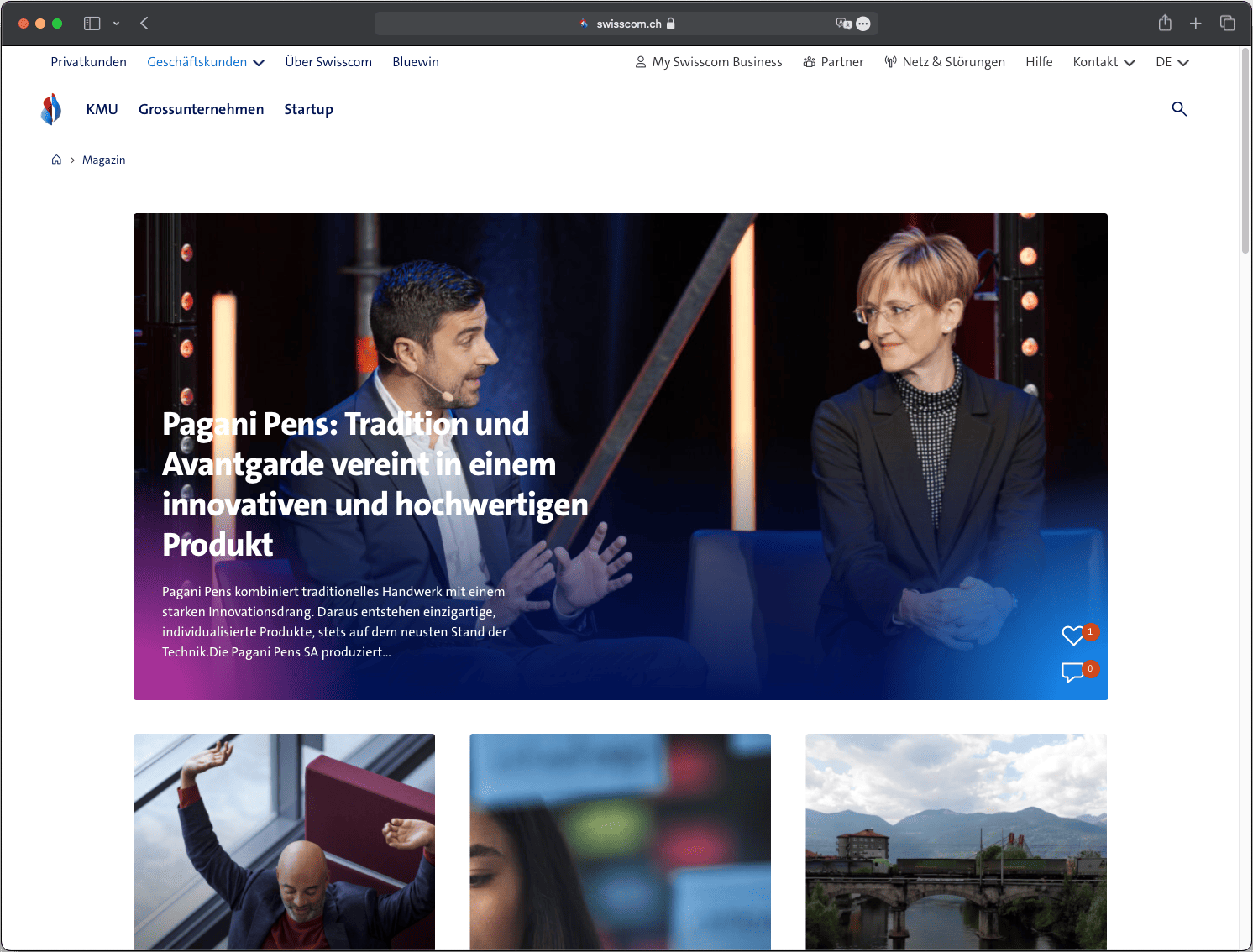Toggle the Safari sidebar panel

pyautogui.click(x=92, y=23)
